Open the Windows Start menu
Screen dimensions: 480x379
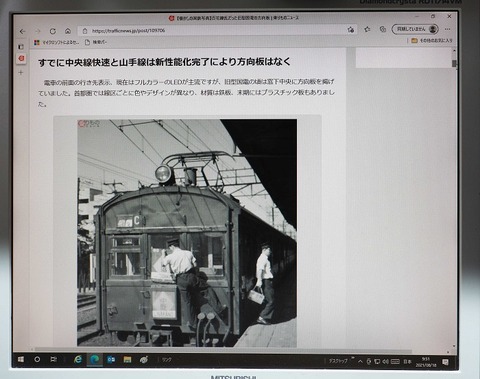[x=21, y=360]
